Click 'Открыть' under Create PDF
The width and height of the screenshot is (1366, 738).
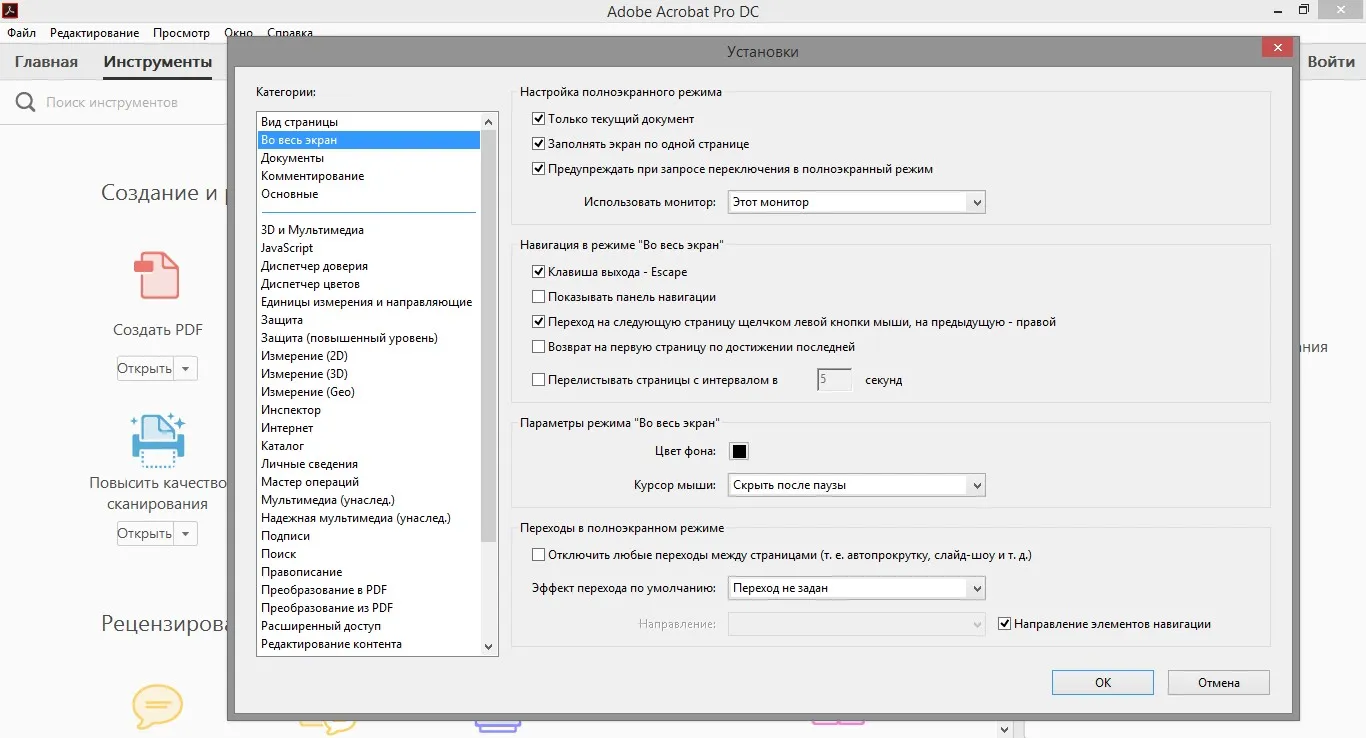tap(146, 369)
